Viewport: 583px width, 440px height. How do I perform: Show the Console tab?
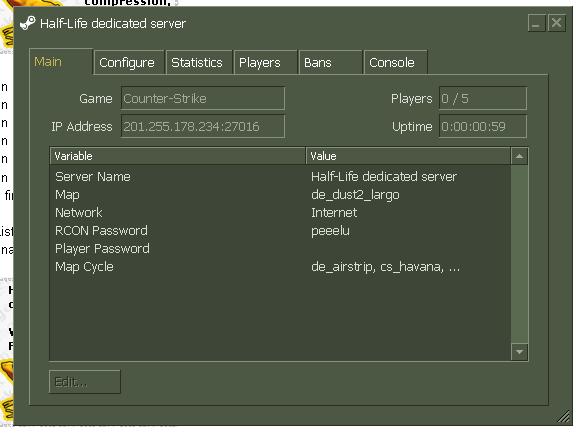(396, 62)
